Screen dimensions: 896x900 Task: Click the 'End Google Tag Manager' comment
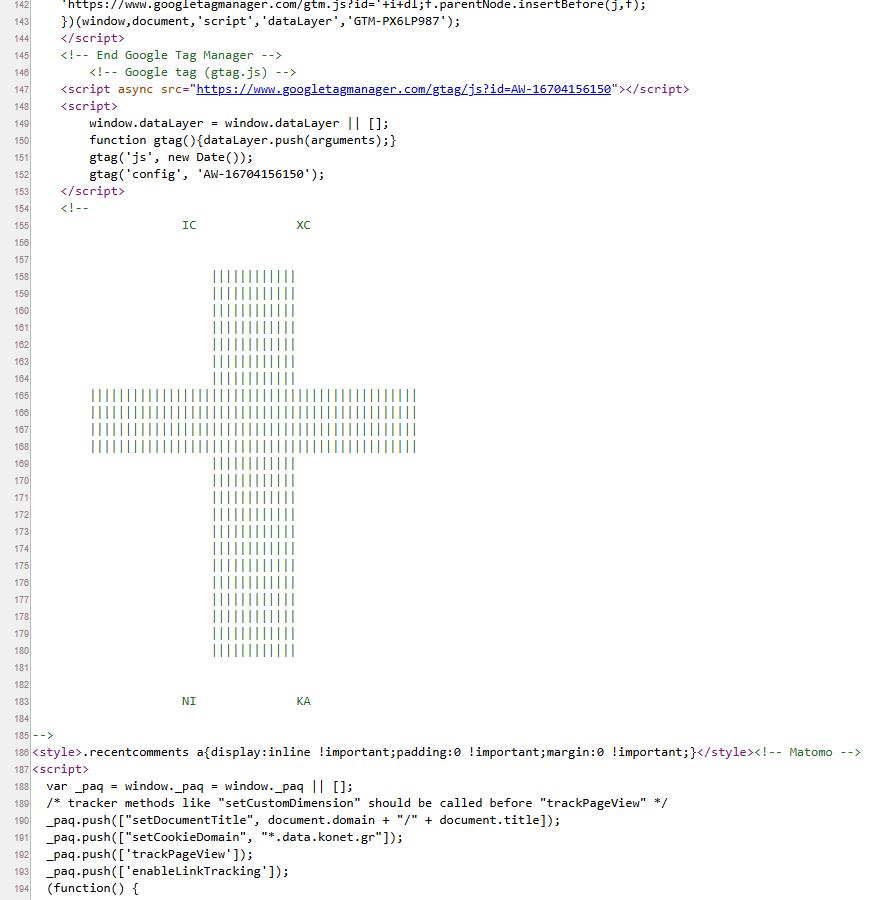(171, 55)
